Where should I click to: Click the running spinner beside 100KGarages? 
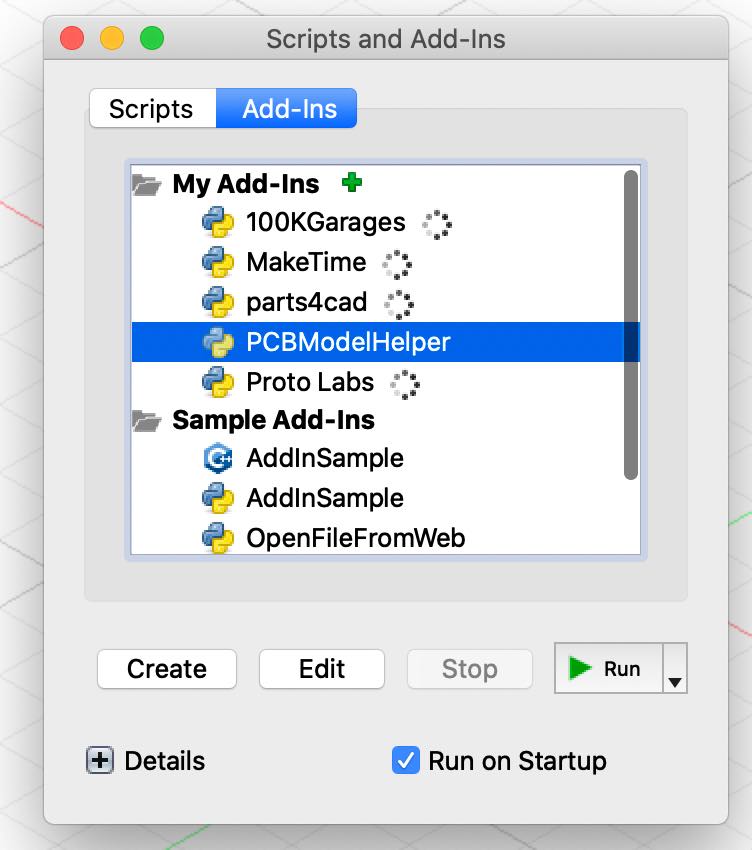click(437, 224)
